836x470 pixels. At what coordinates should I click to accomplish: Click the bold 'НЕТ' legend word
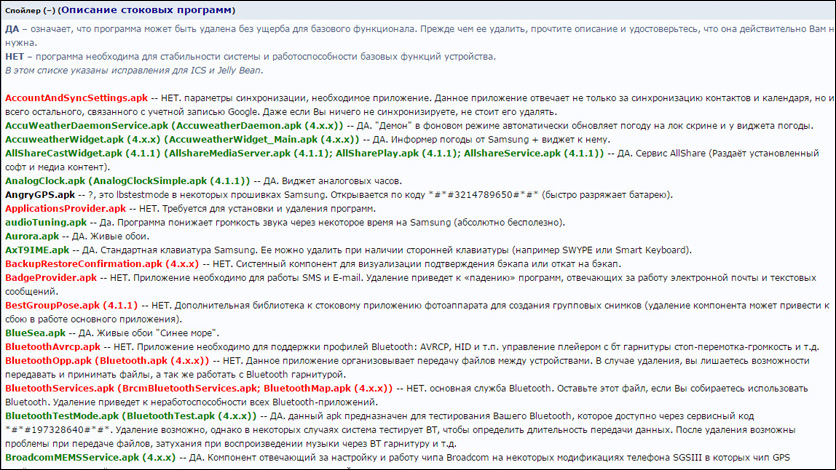pyautogui.click(x=14, y=56)
